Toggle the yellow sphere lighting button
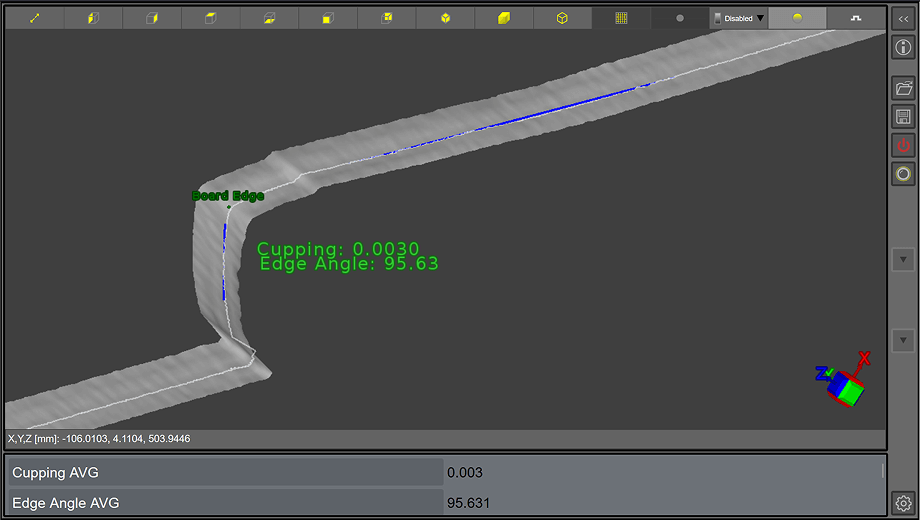 click(797, 18)
